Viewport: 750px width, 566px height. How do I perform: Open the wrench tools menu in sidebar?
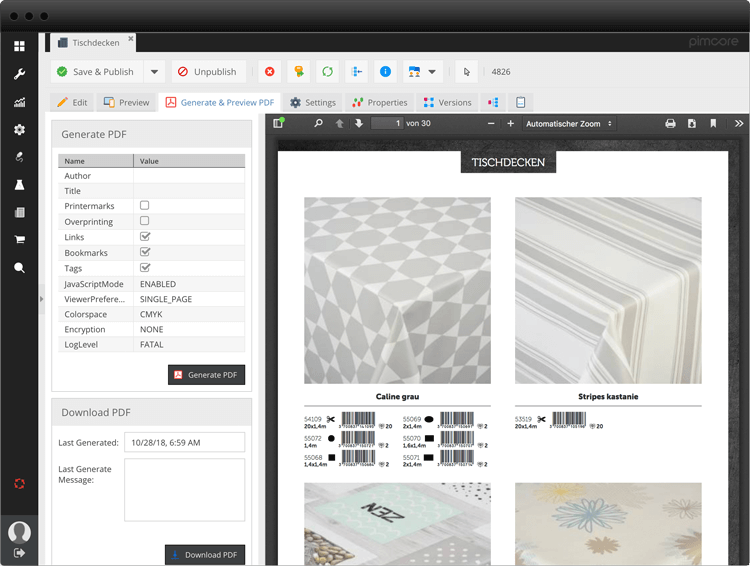tap(19, 74)
